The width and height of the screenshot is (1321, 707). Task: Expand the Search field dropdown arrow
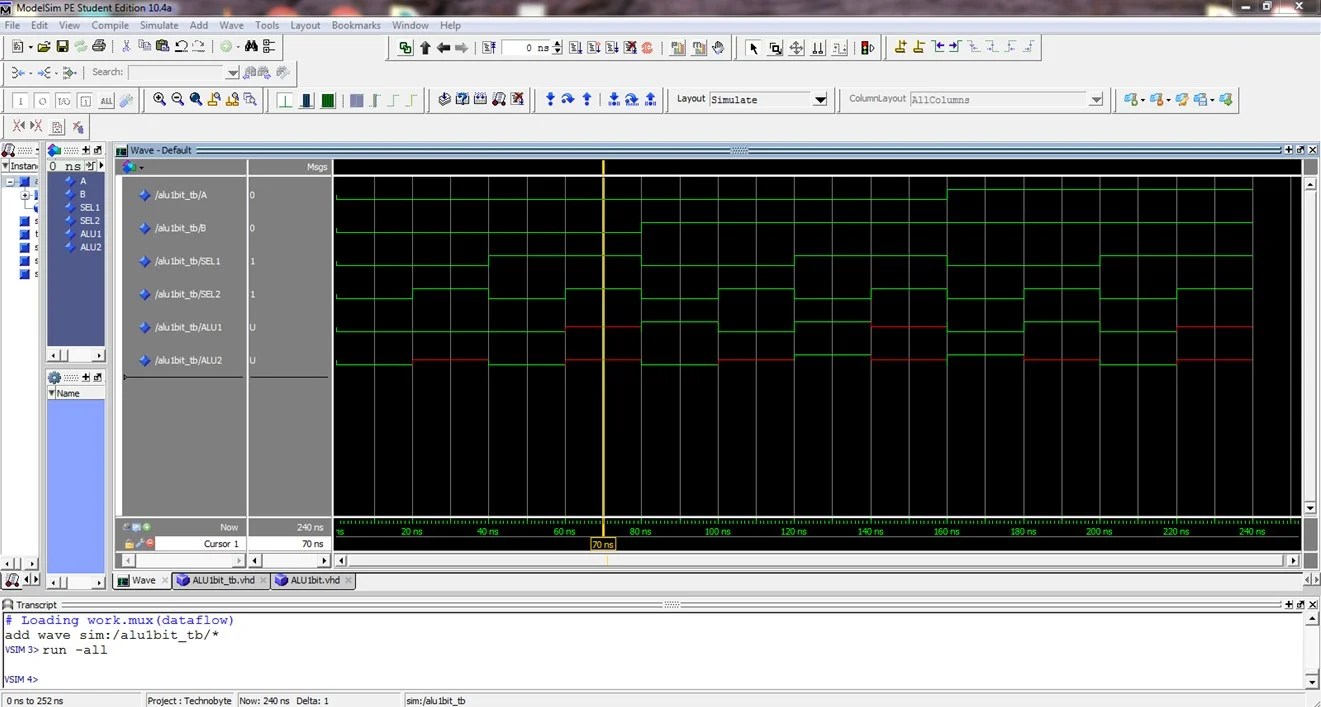(x=233, y=73)
